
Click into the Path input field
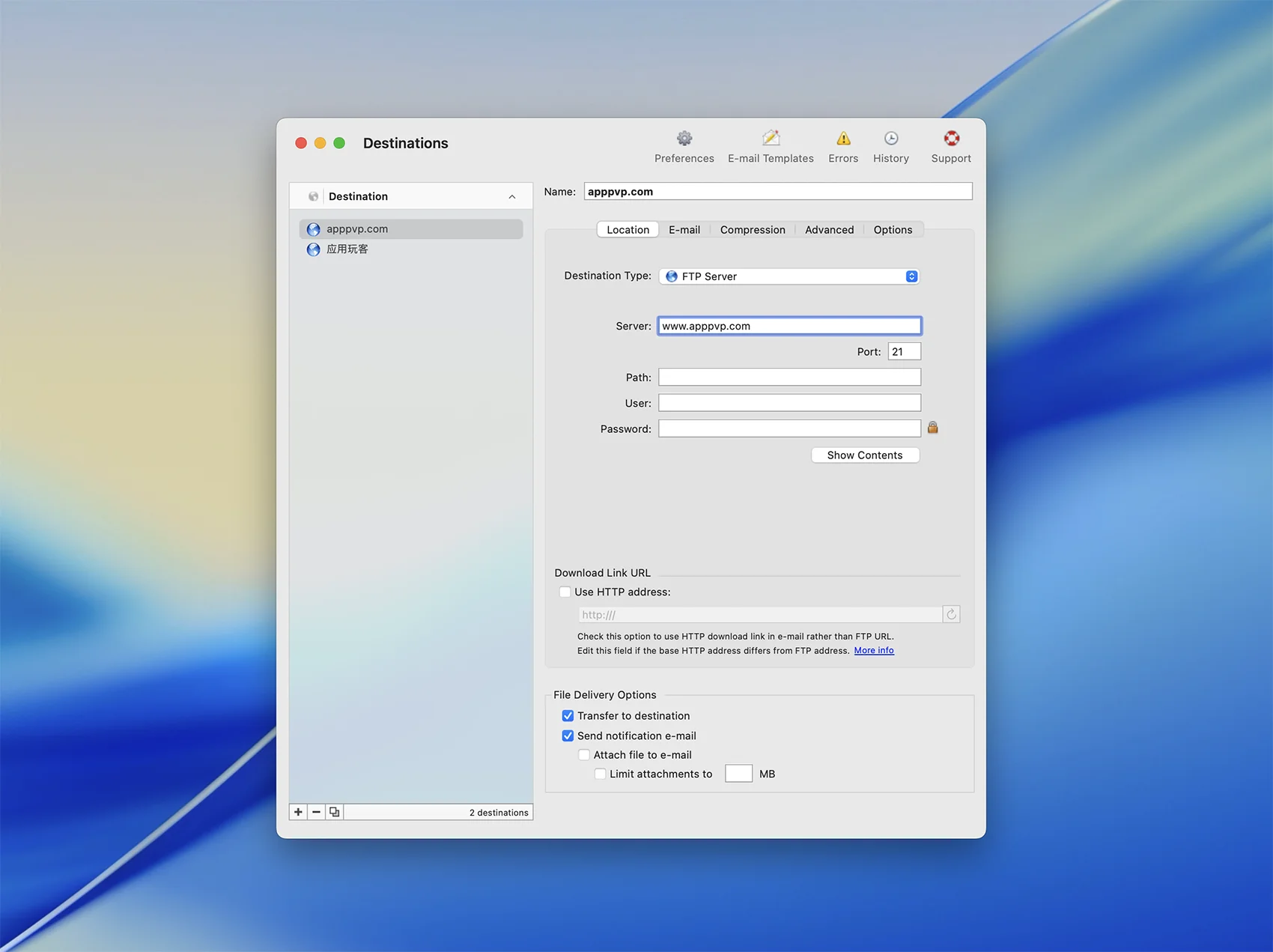point(789,378)
